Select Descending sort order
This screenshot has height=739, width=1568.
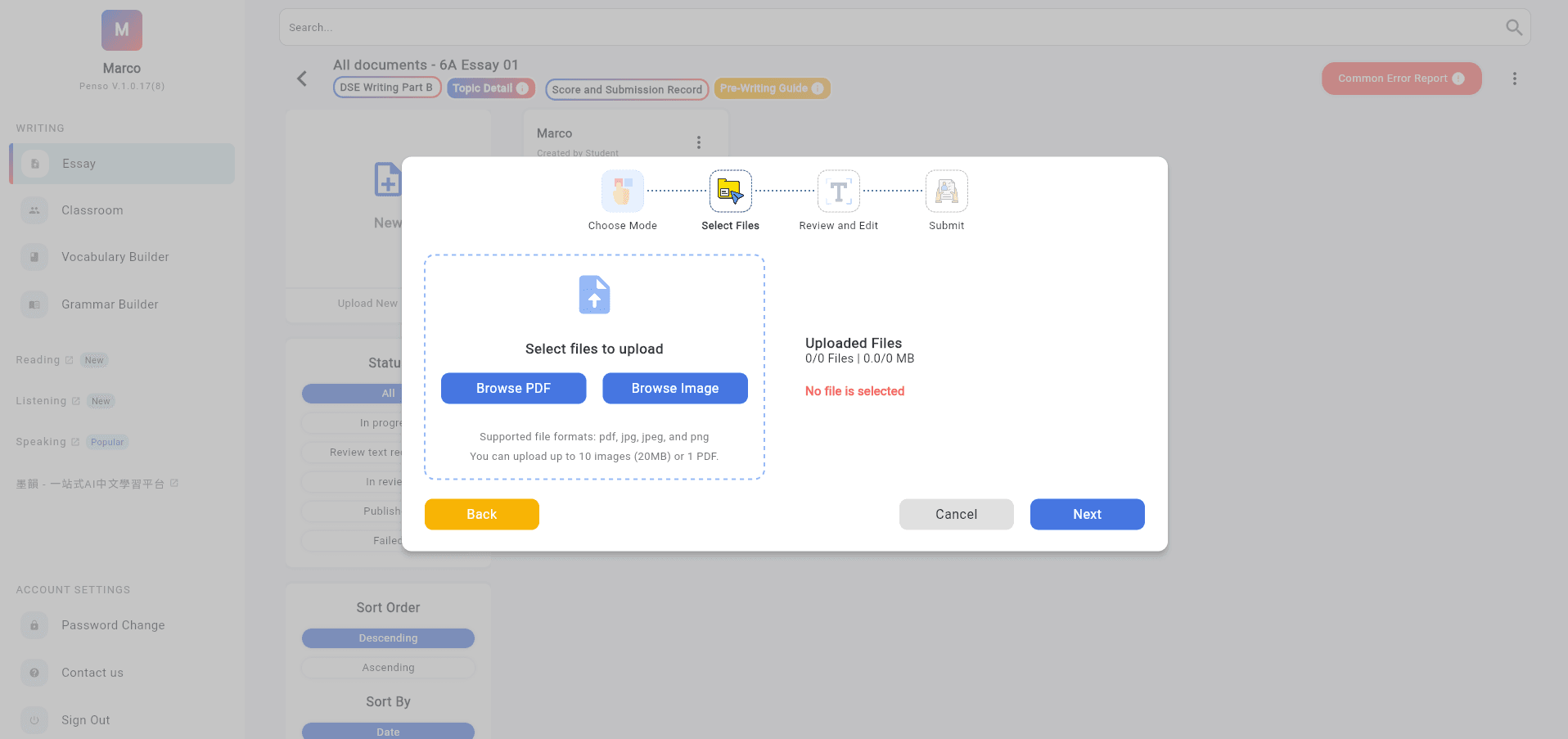(x=388, y=638)
